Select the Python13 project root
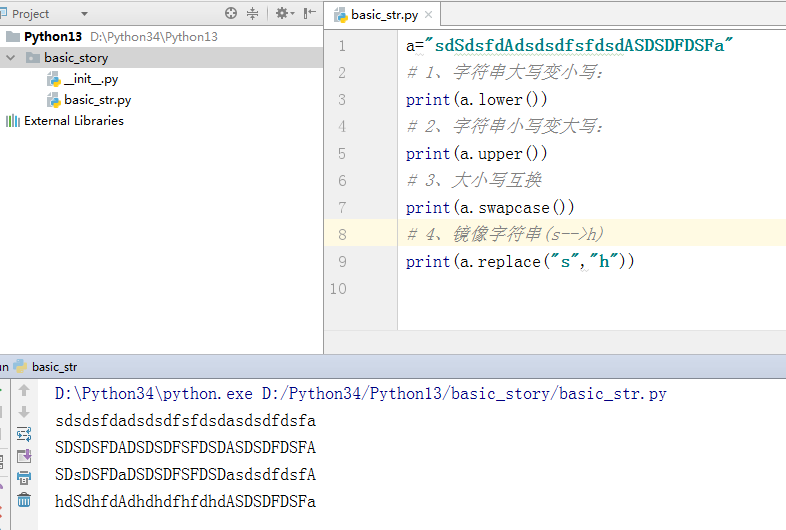The width and height of the screenshot is (786, 530). tap(53, 36)
